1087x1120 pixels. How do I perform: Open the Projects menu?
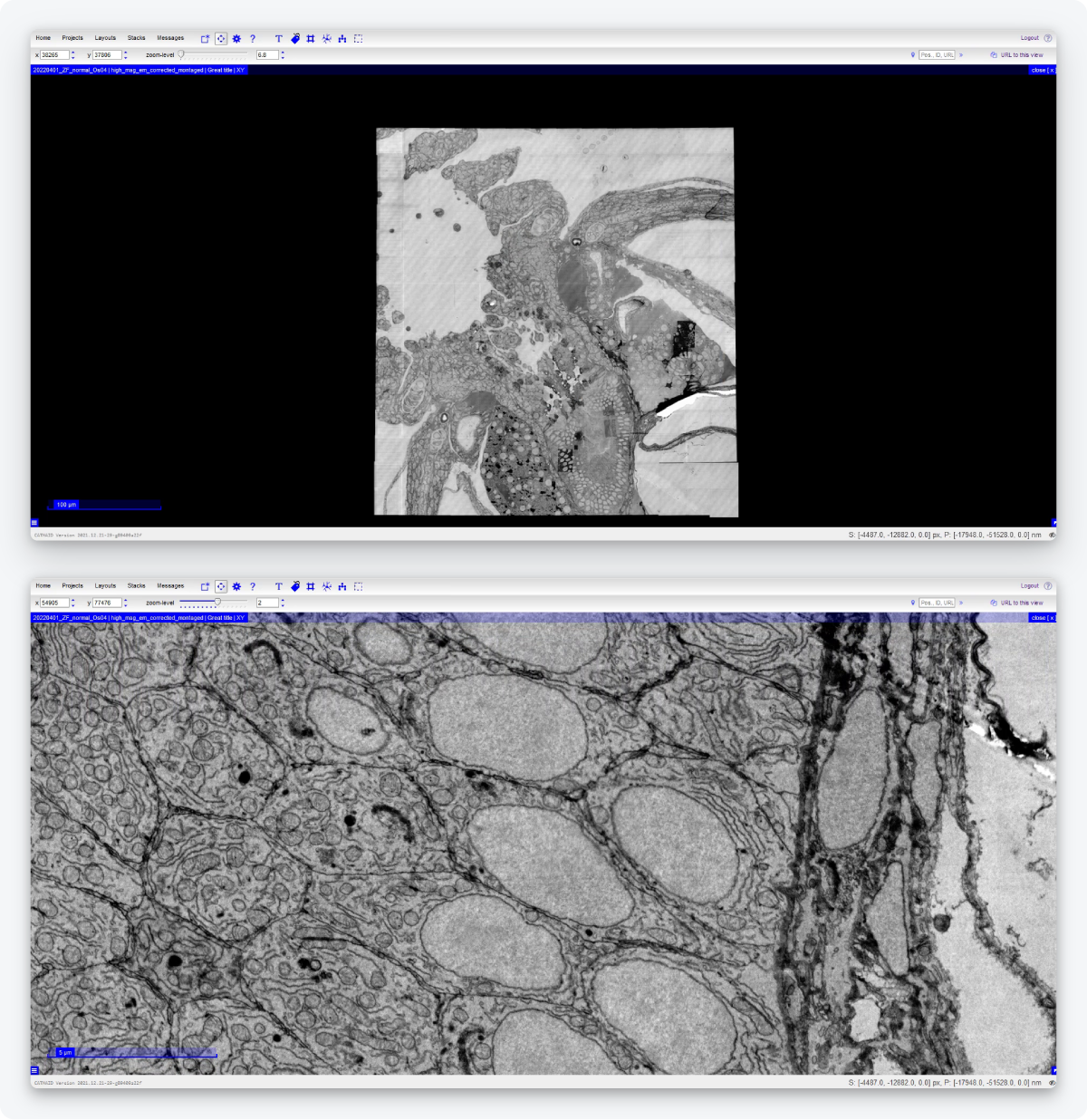click(x=73, y=38)
